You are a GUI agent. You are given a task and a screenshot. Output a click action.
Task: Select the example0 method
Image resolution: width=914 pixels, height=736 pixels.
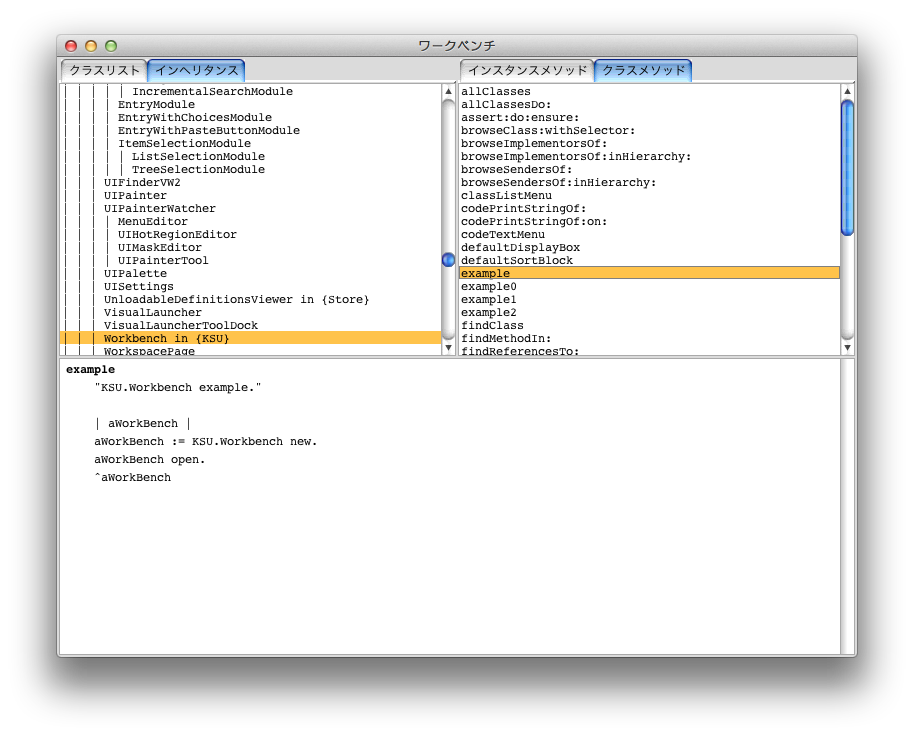488,287
